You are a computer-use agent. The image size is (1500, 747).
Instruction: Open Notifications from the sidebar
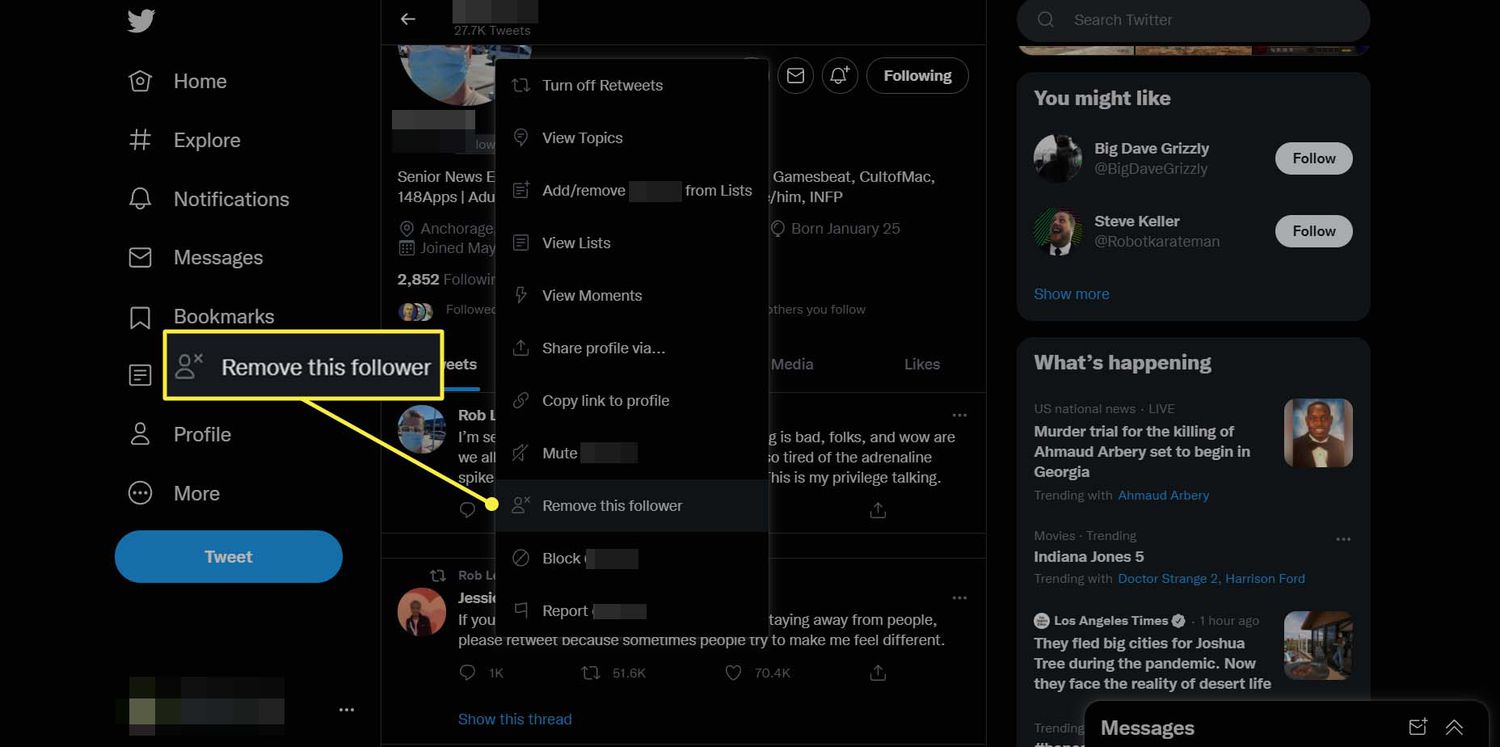pyautogui.click(x=231, y=199)
